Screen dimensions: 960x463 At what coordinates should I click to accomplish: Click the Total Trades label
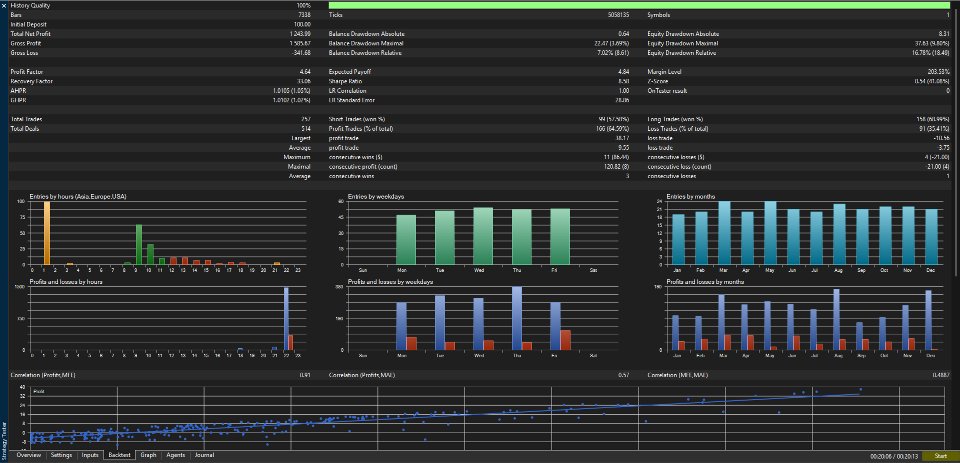pyautogui.click(x=26, y=119)
